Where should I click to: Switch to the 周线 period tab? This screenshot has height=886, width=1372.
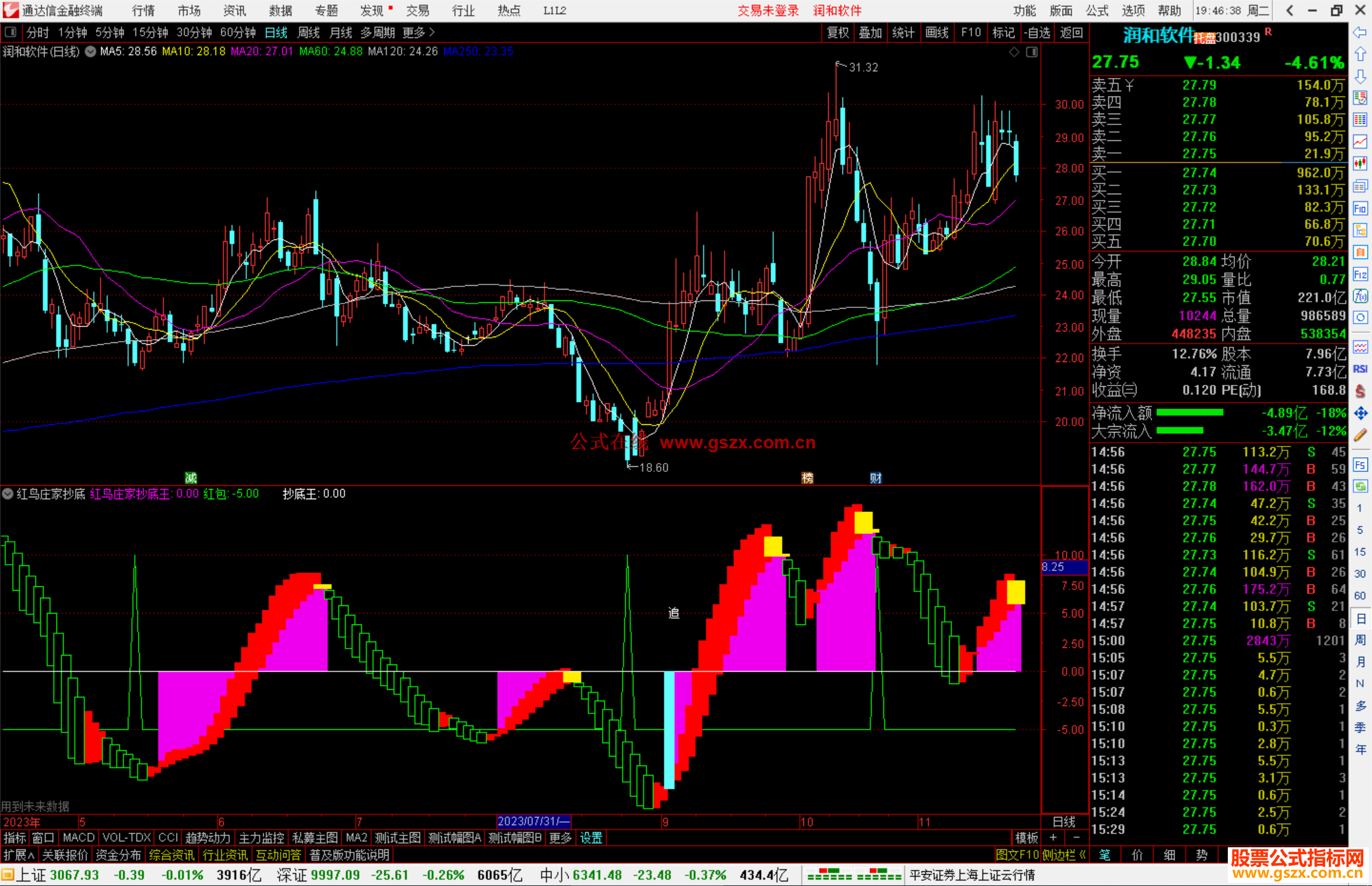click(308, 32)
